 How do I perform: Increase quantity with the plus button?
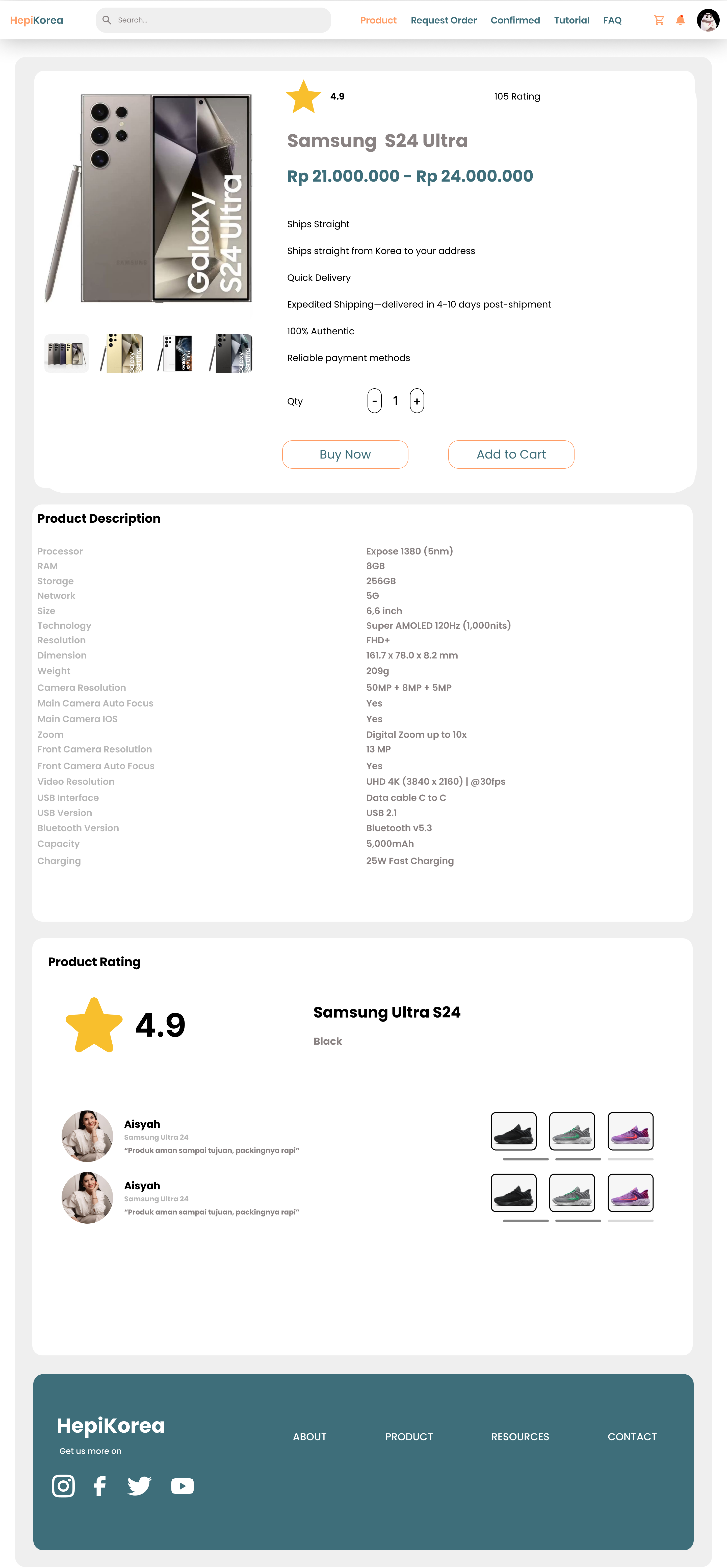[x=417, y=400]
